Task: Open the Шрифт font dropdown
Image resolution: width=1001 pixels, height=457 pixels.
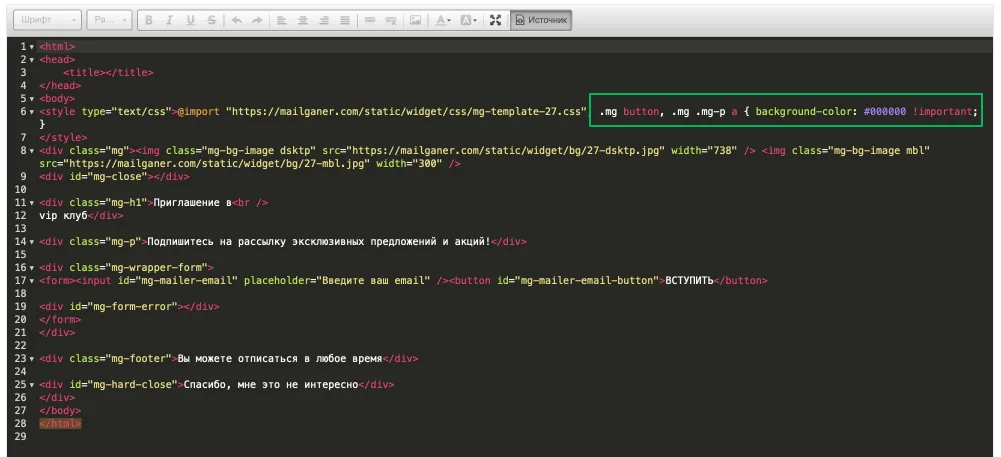Action: [48, 20]
